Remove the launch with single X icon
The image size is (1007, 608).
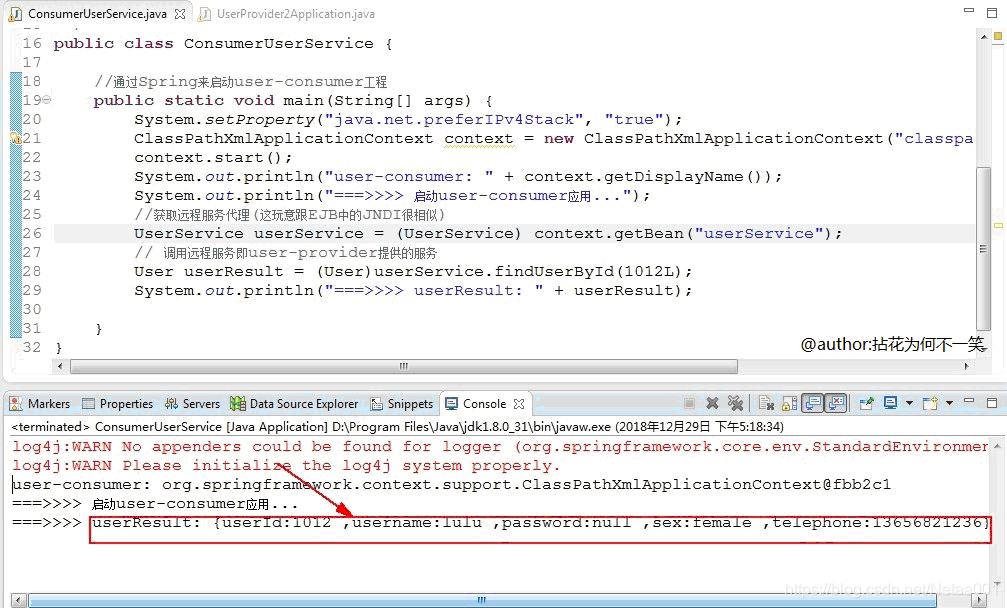click(712, 403)
